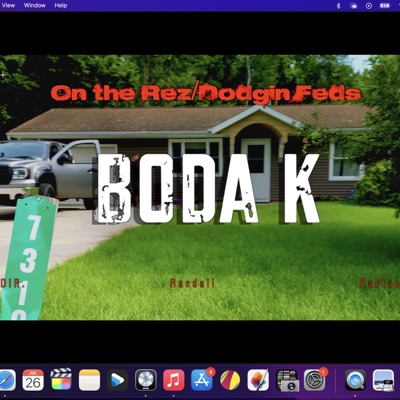
Task: Open the View menu
Action: pos(8,5)
